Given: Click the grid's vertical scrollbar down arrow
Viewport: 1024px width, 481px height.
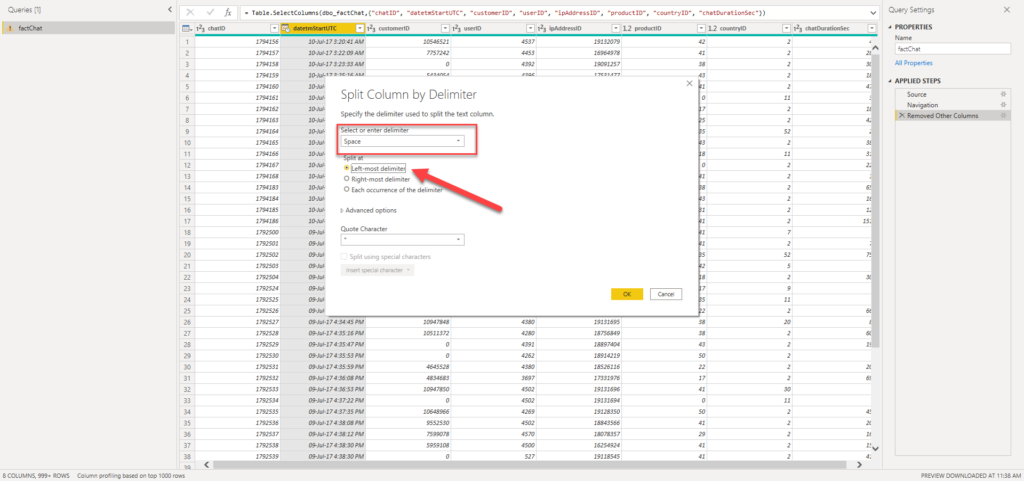Looking at the screenshot, I should pos(875,449).
